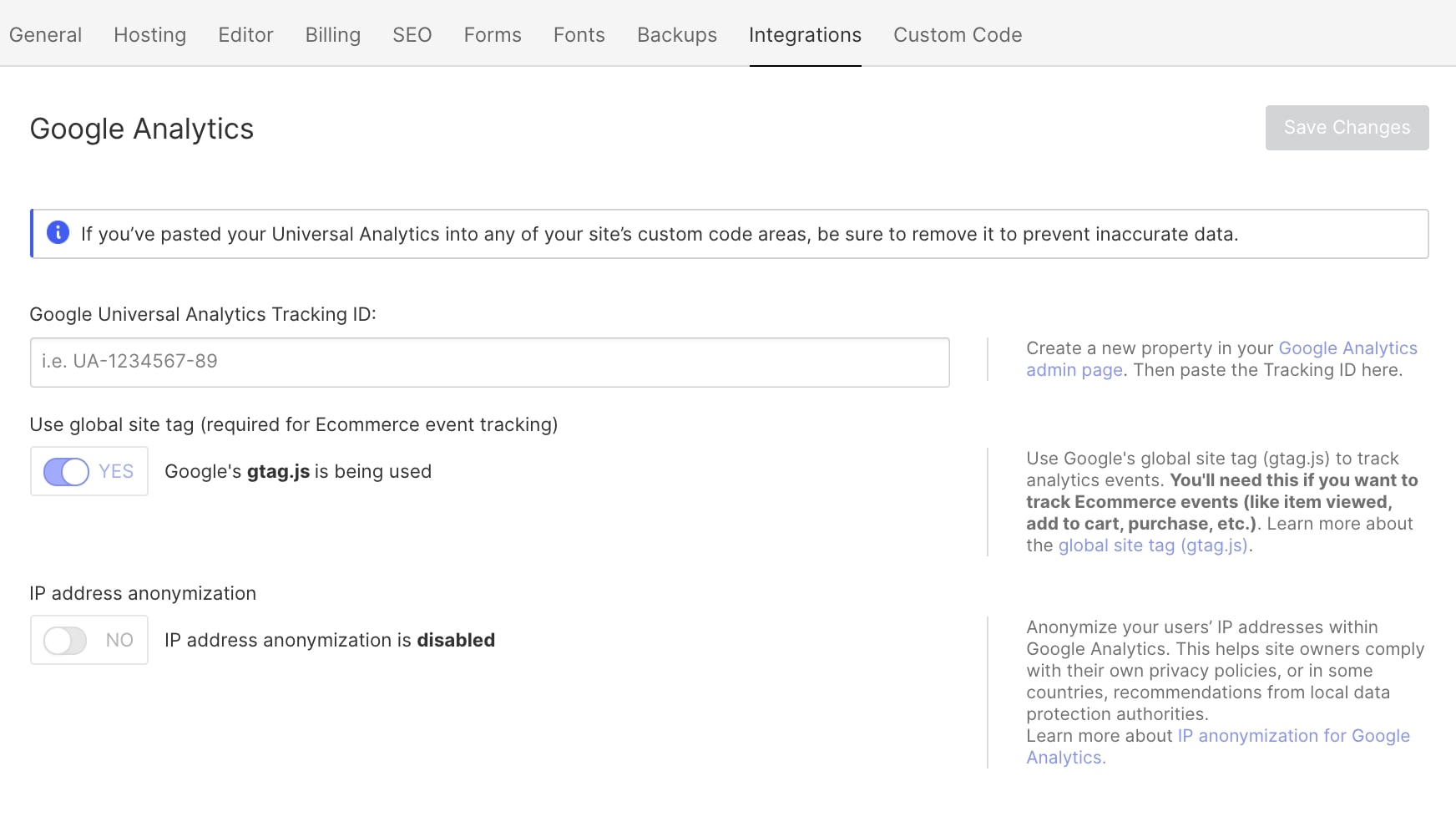Select the Integrations tab
This screenshot has width=1456, height=832.
pyautogui.click(x=805, y=34)
